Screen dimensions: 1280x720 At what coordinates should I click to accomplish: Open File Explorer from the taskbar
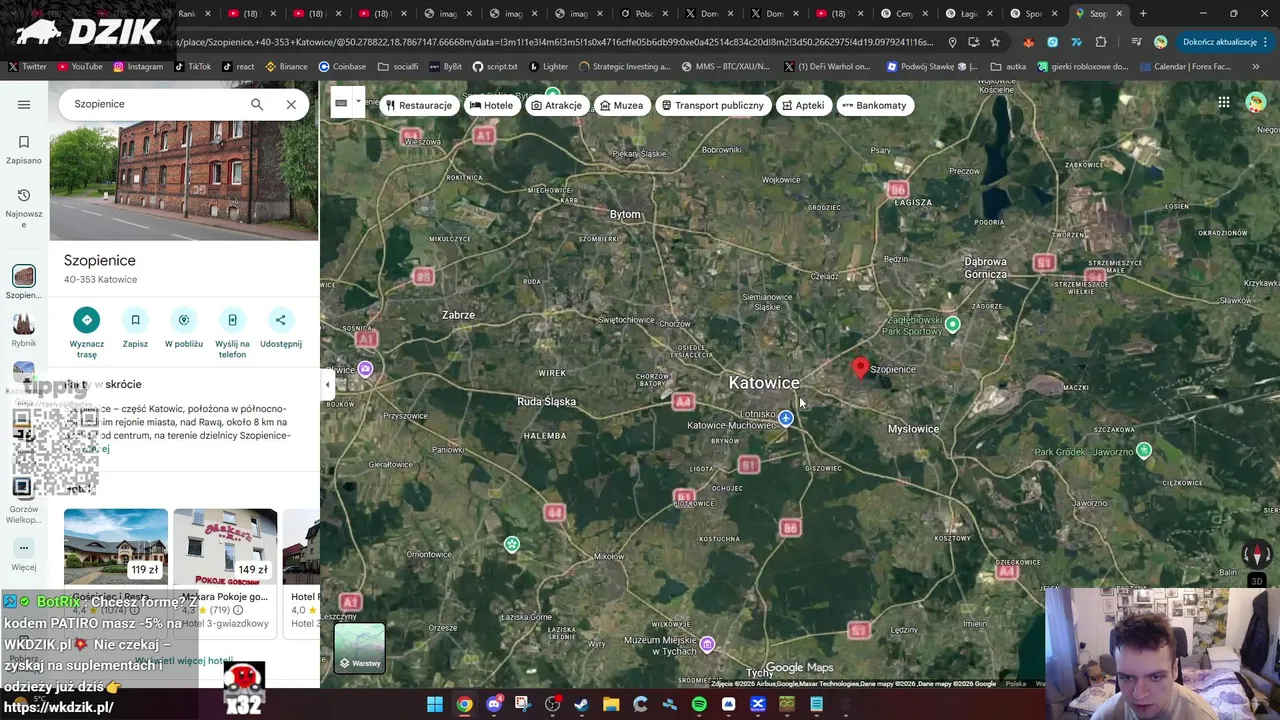click(611, 704)
